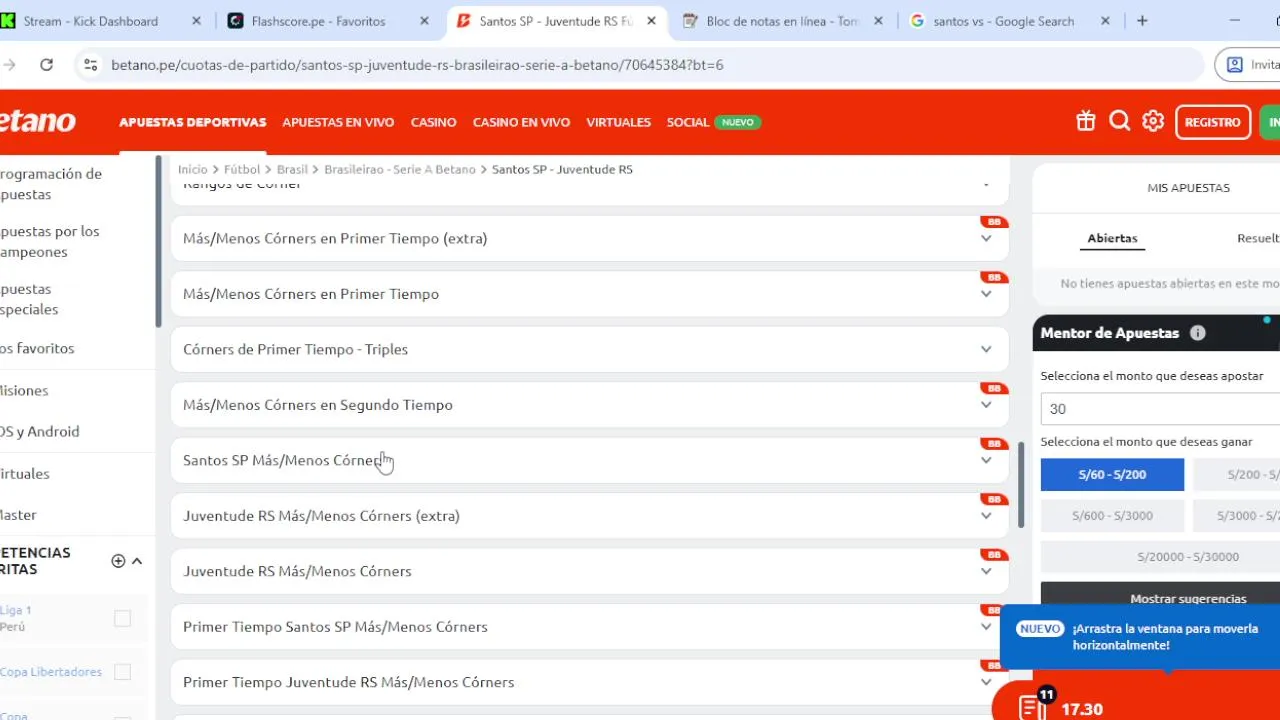Expand Córners de Primer Tiempo - Triples
1280x720 pixels.
[590, 349]
